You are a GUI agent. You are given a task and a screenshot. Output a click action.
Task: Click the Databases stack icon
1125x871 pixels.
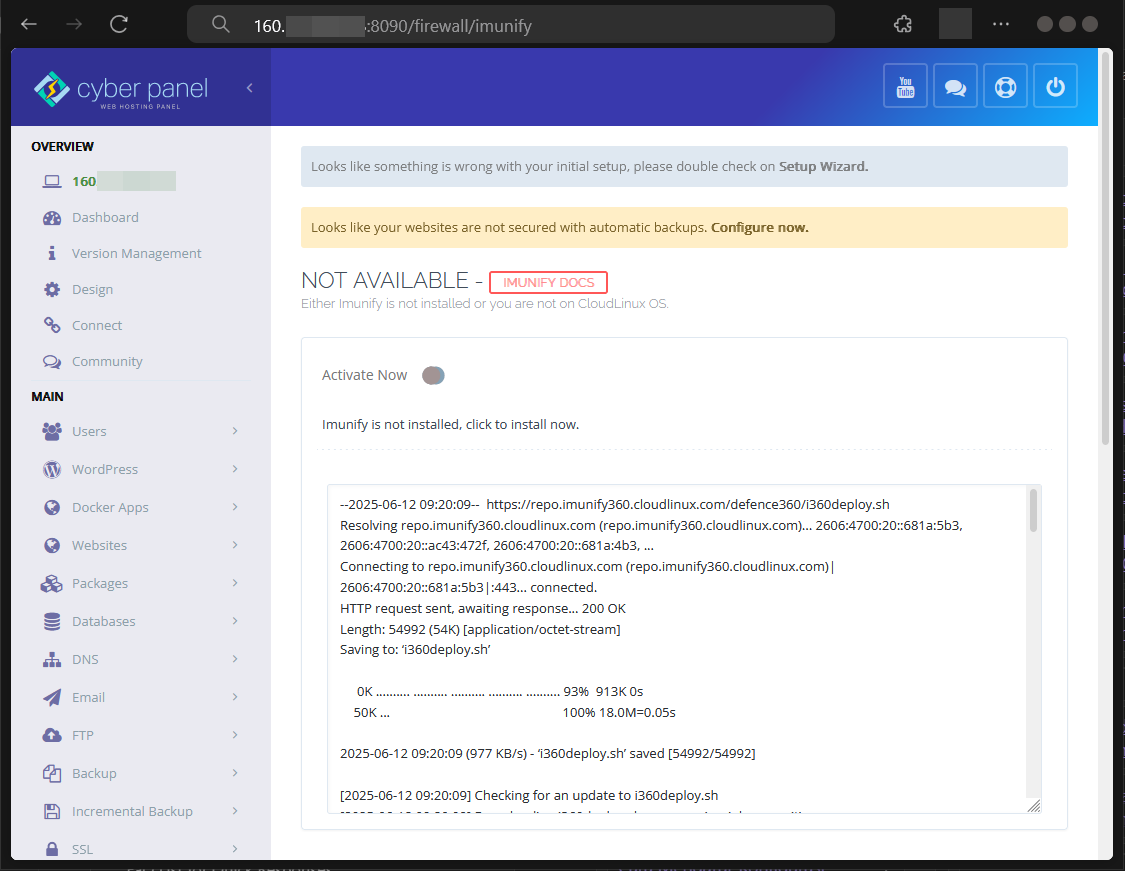coord(52,621)
